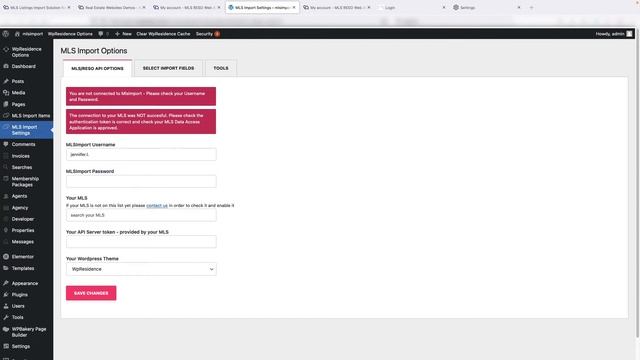Switch to Real Estate Websites Demo browser tab
The width and height of the screenshot is (640, 360).
pos(112,7)
